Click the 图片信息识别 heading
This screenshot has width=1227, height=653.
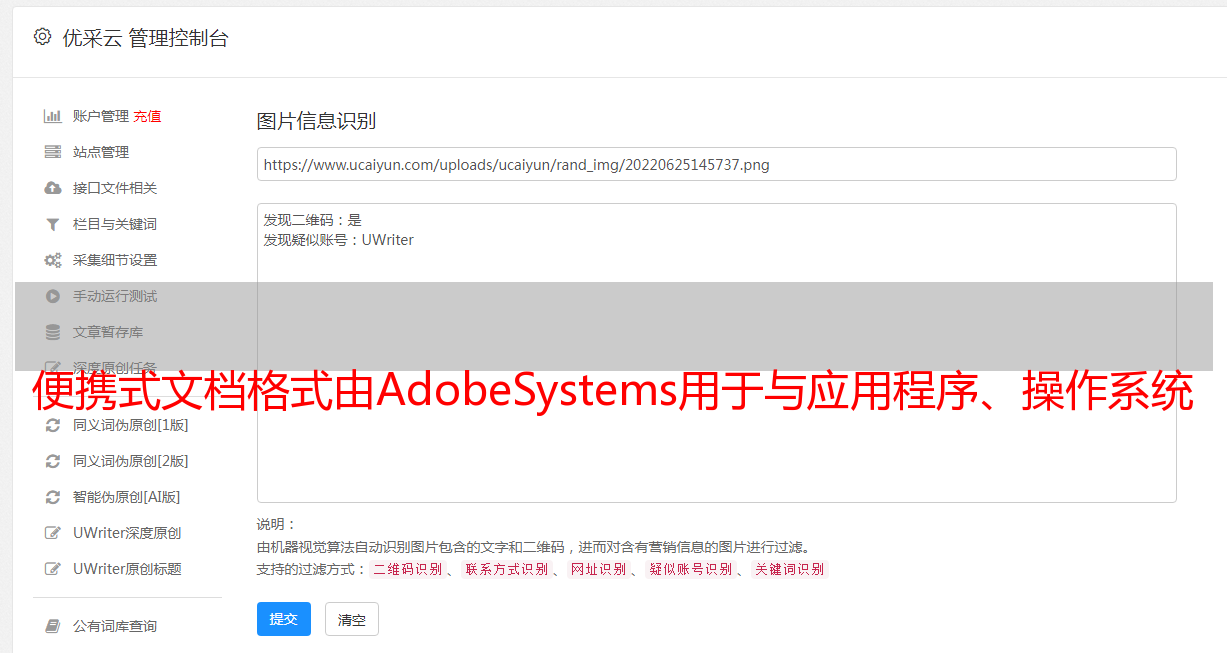pos(316,121)
